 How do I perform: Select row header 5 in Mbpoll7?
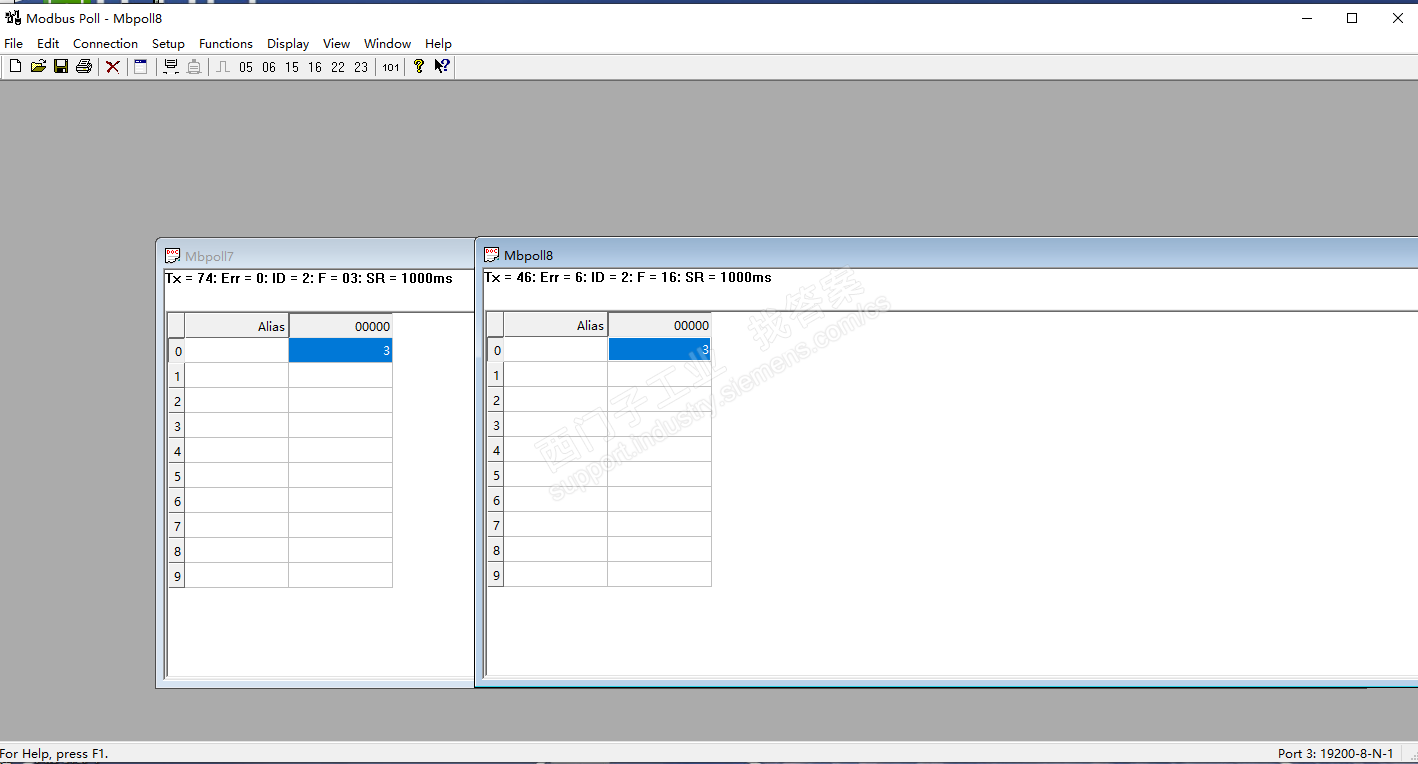pos(177,476)
